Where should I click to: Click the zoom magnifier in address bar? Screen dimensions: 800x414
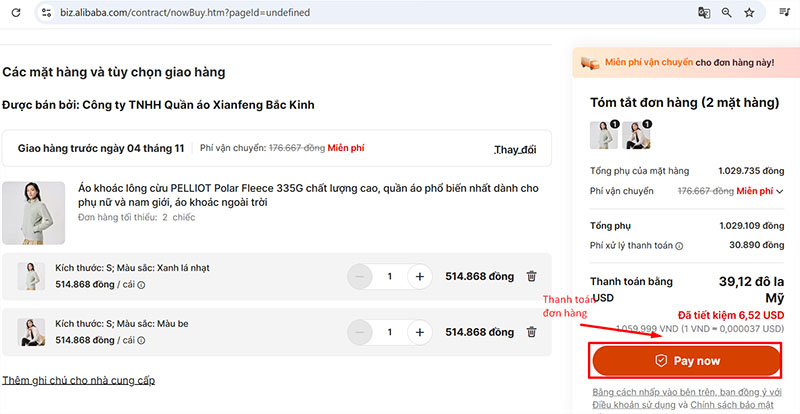tap(727, 12)
